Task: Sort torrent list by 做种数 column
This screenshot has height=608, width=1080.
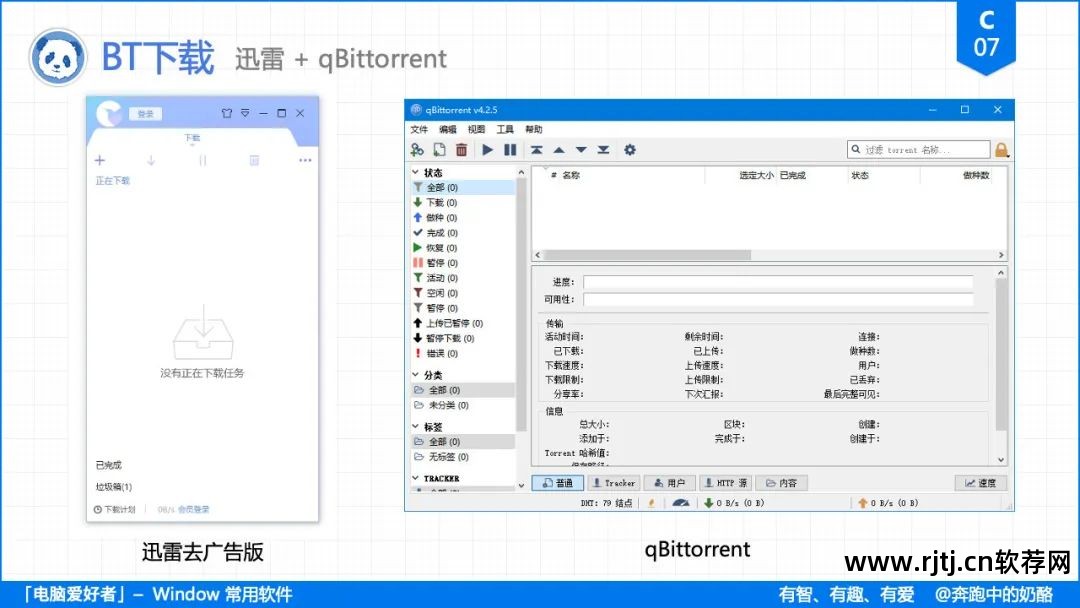Action: click(976, 176)
